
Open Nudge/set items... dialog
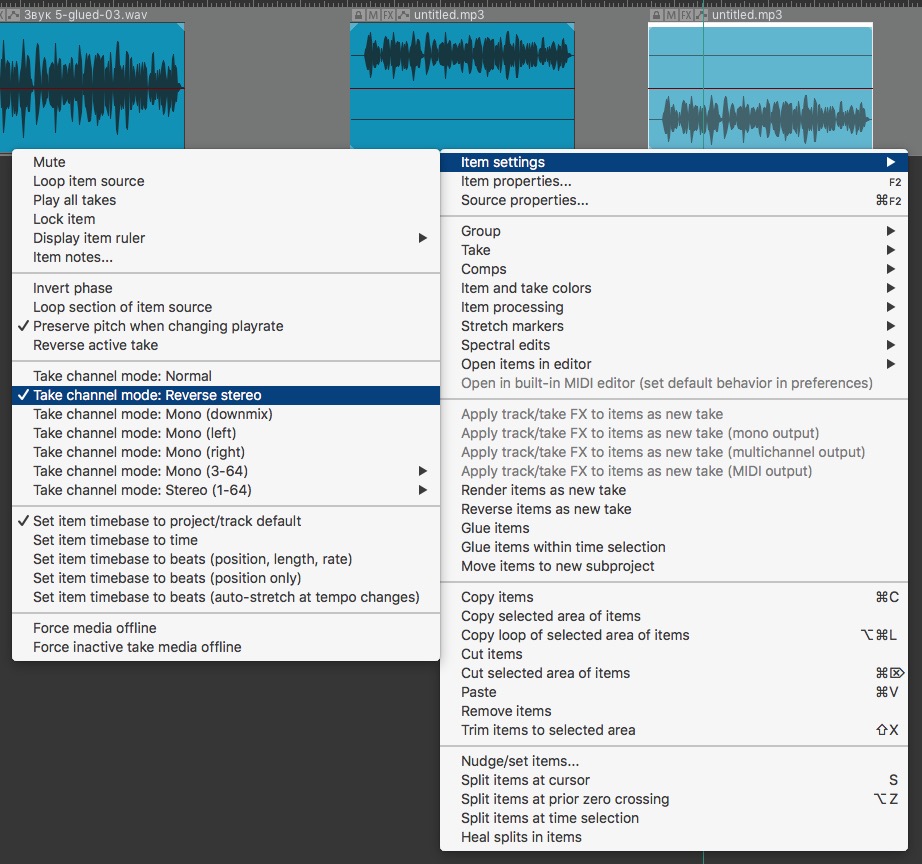pos(674,761)
